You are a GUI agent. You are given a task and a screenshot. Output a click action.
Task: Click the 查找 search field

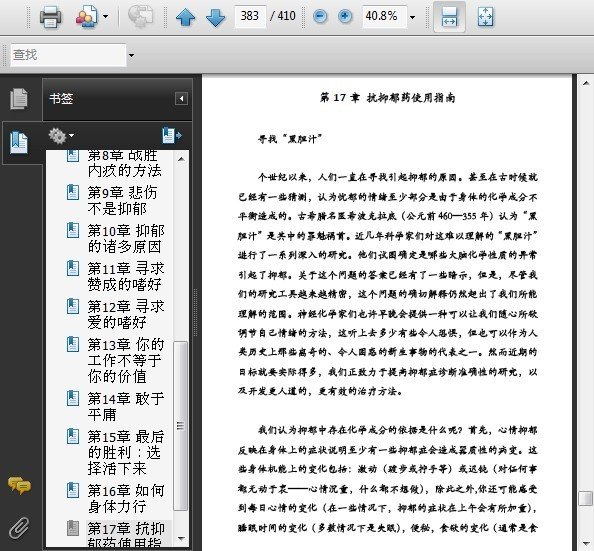[x=68, y=55]
